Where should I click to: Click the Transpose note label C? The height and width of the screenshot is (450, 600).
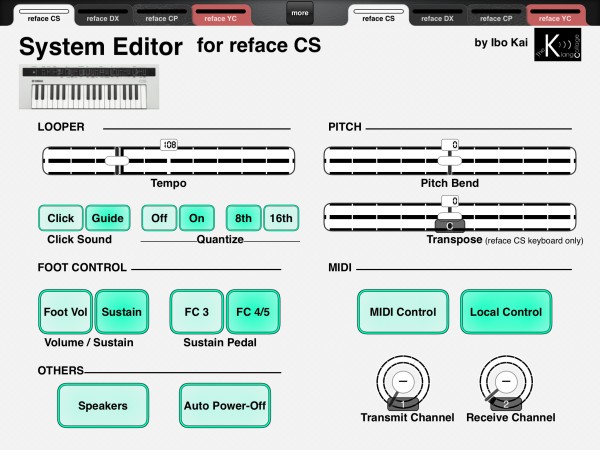point(450,226)
